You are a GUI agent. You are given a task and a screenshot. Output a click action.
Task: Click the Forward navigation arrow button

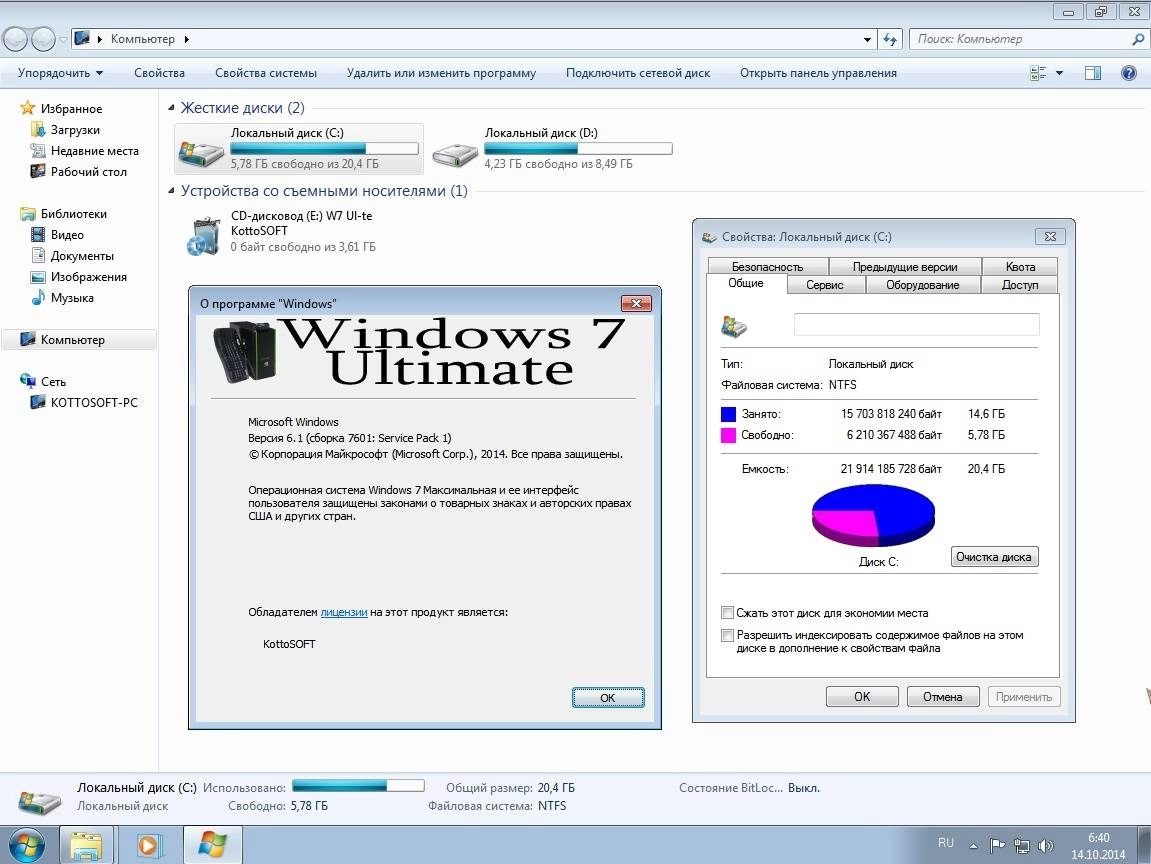(43, 39)
